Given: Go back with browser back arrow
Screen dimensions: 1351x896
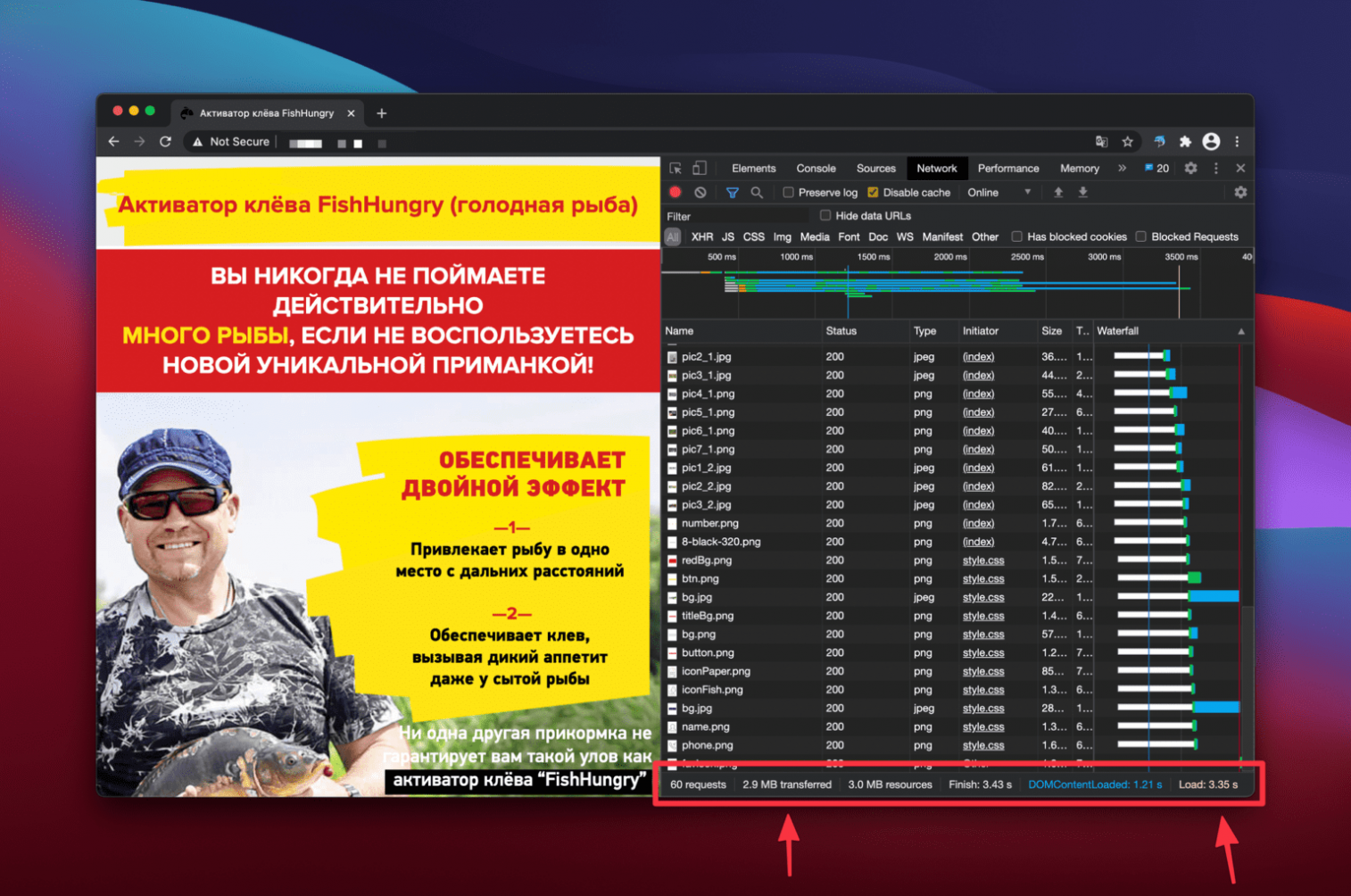Looking at the screenshot, I should (x=113, y=141).
